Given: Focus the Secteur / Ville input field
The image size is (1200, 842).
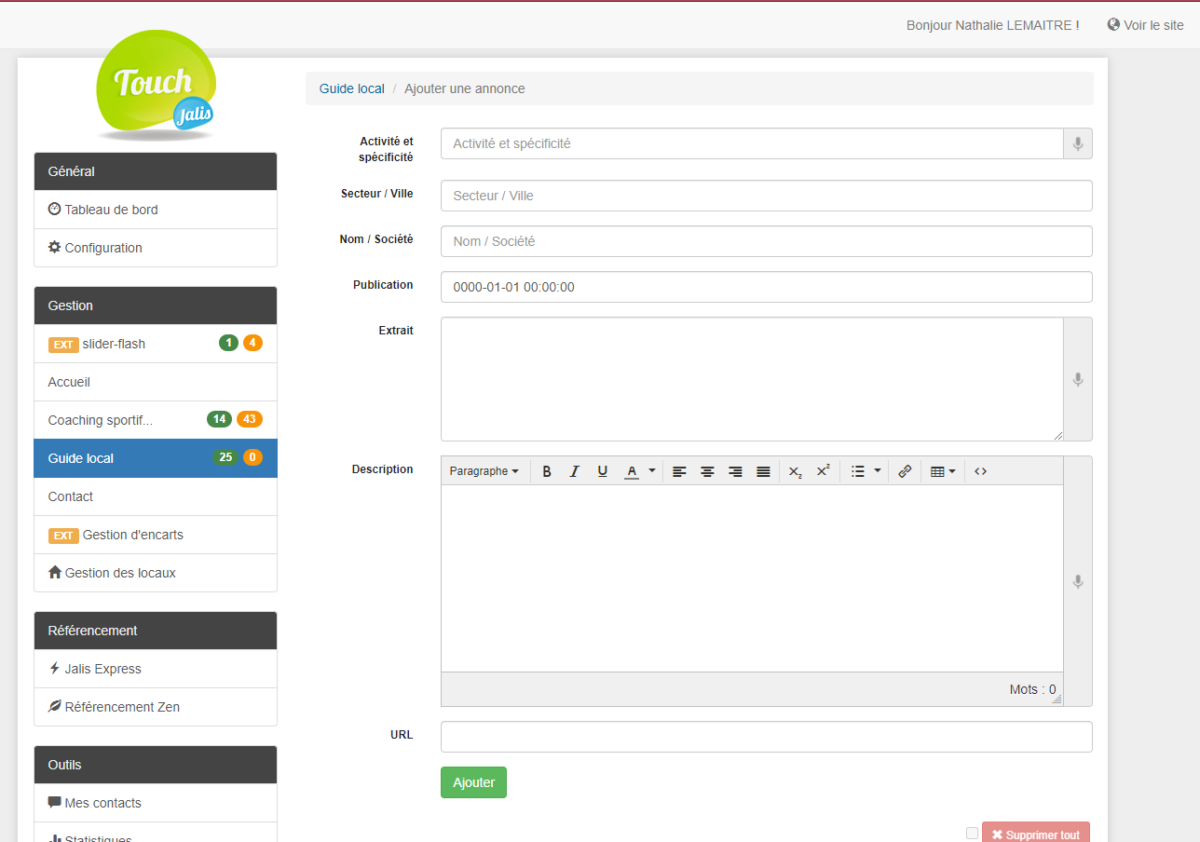Looking at the screenshot, I should [x=766, y=196].
